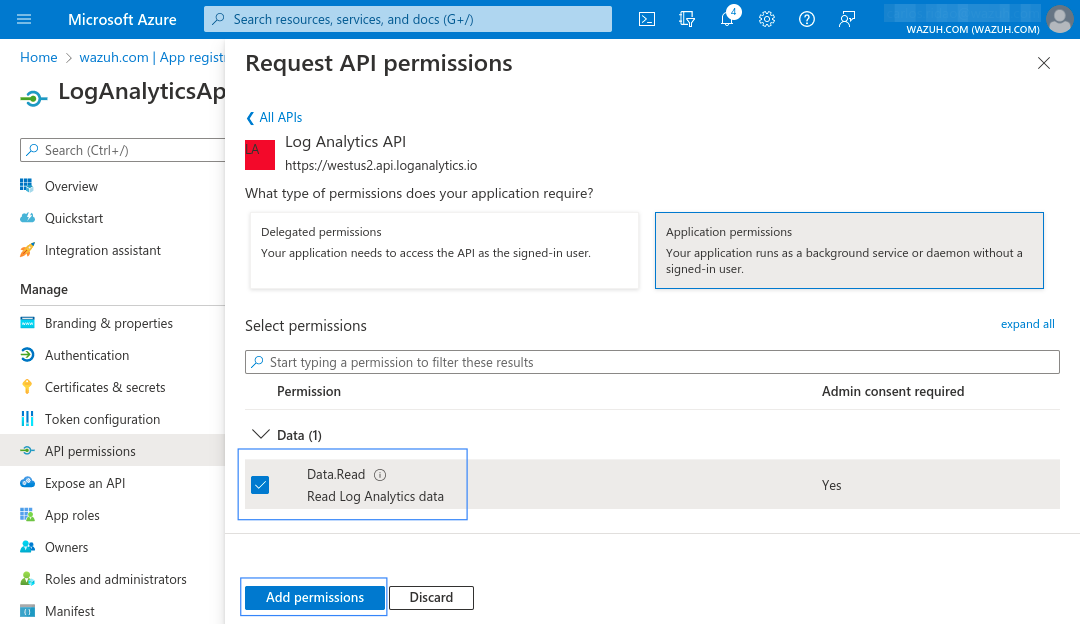The height and width of the screenshot is (624, 1080).
Task: Click the LogAnalyticsApp title icon
Action: point(34,98)
